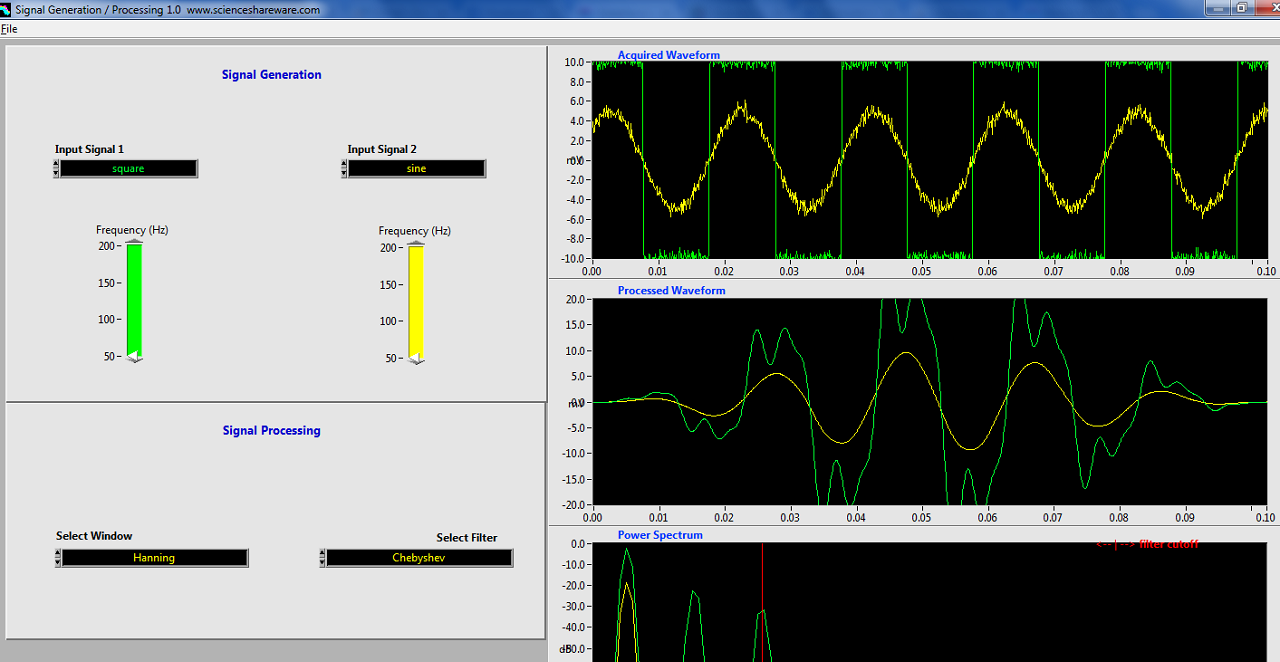Click the top cap of the green frequency slider
Image resolution: width=1280 pixels, height=662 pixels.
click(x=134, y=241)
